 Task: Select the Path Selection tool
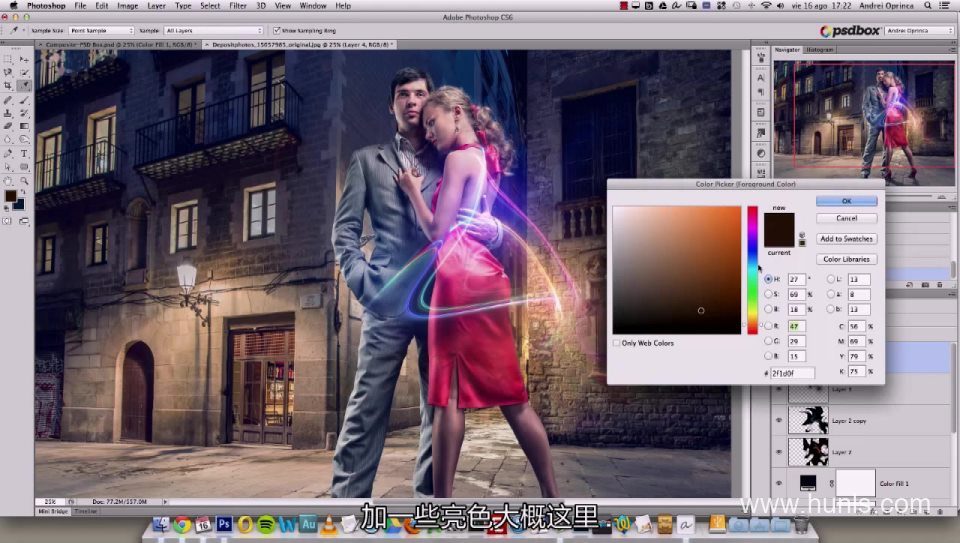8,167
